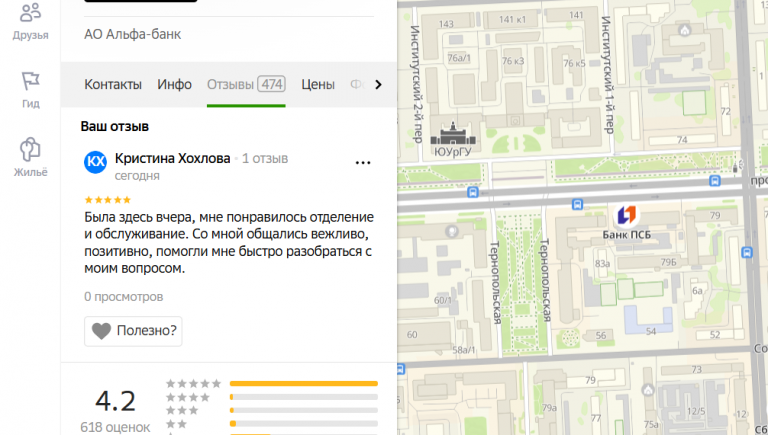Viewport: 768px width, 435px height.
Task: Click building 79Б on the map
Action: 669,262
